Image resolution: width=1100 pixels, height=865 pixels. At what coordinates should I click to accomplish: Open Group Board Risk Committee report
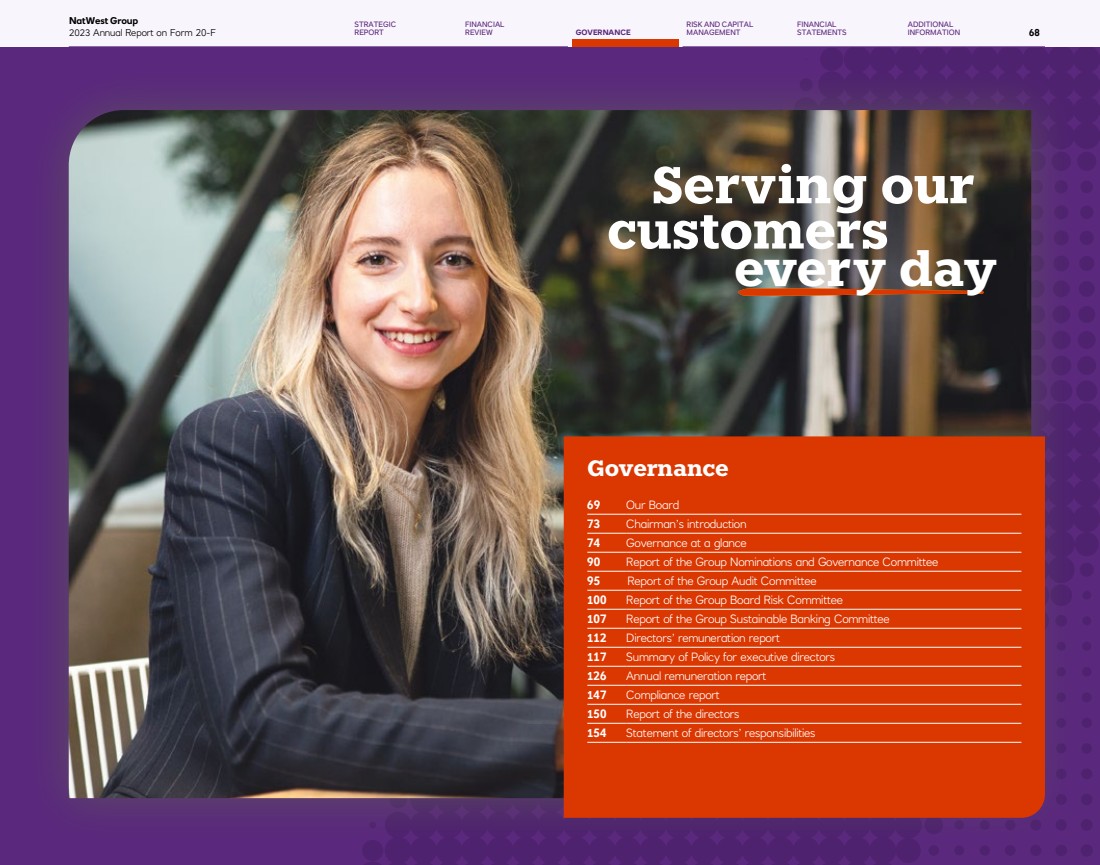pyautogui.click(x=804, y=600)
